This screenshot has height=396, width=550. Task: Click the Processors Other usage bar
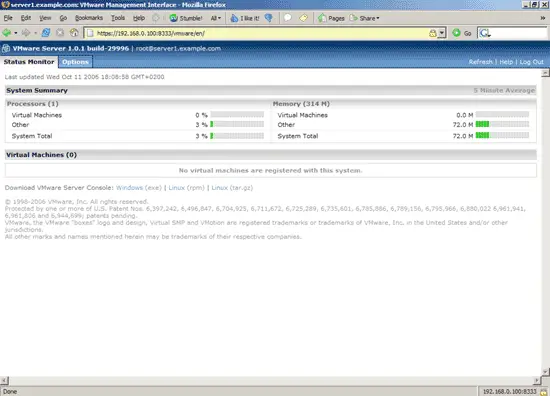pyautogui.click(x=237, y=124)
